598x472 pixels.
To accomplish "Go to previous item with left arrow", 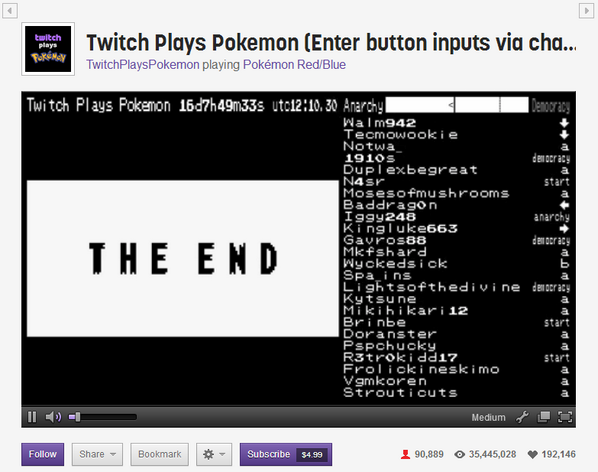I will point(10,10).
